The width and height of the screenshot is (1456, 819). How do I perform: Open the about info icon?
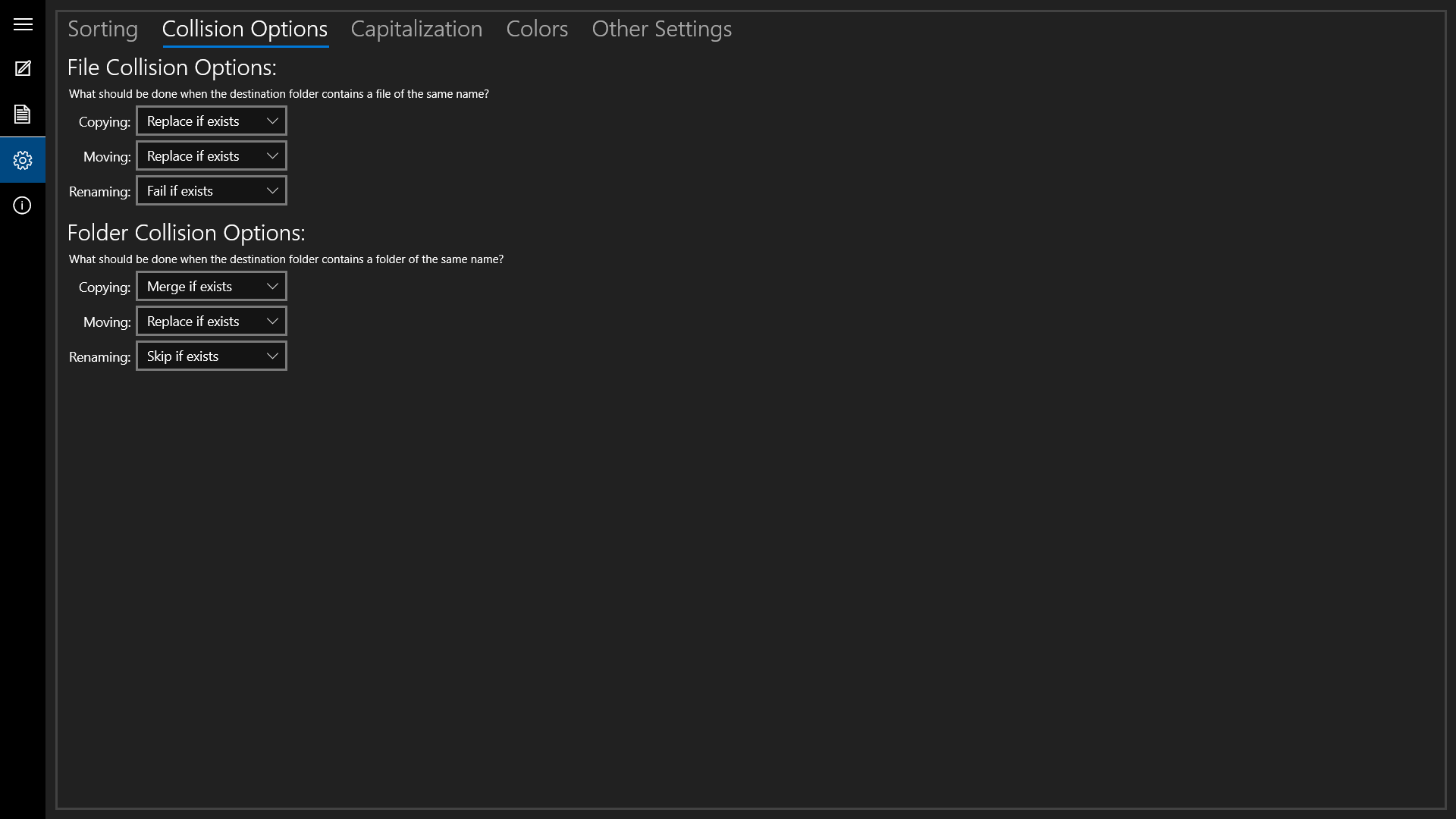point(23,206)
